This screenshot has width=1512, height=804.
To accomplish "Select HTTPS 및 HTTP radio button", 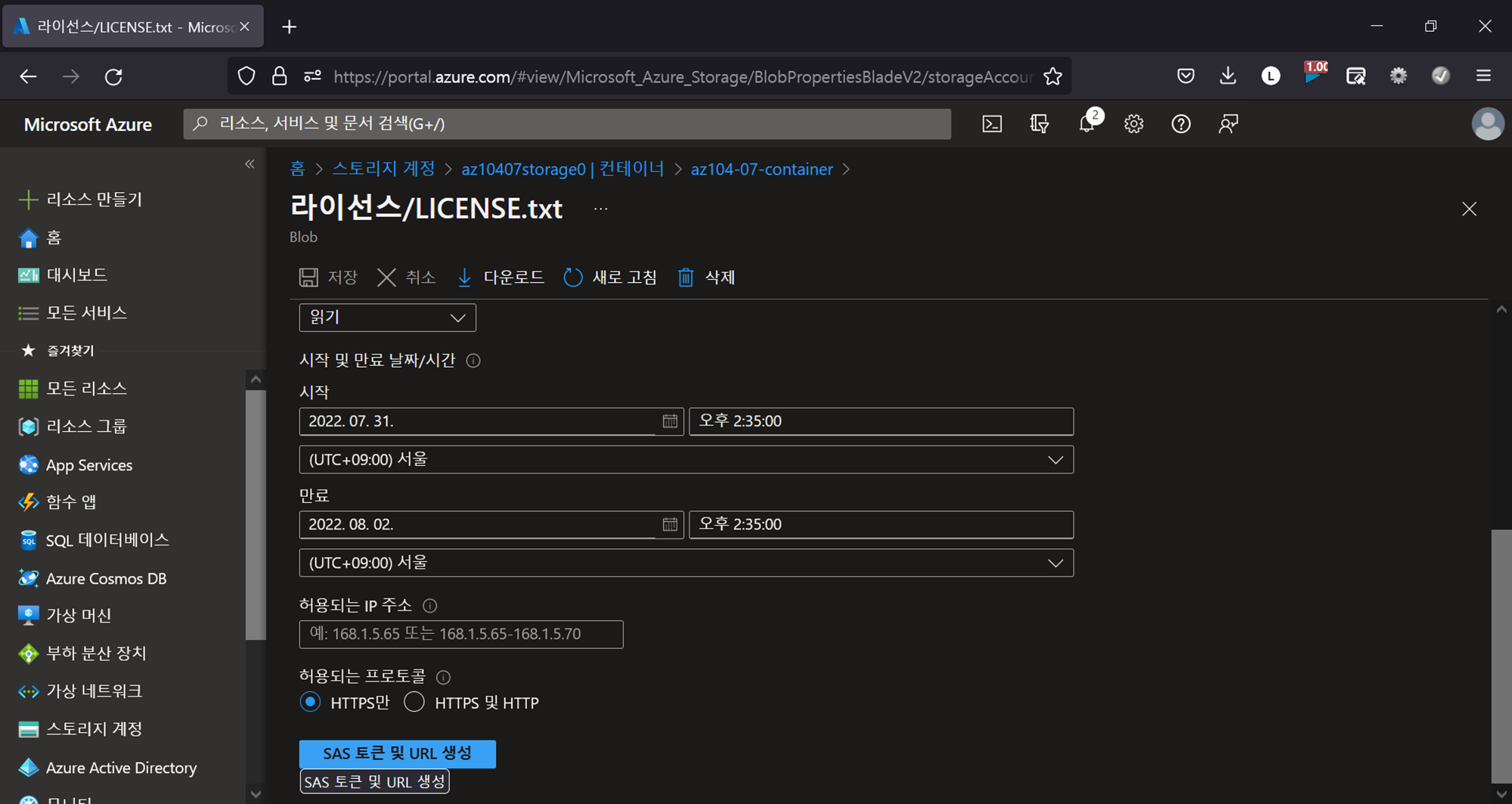I will coord(414,702).
